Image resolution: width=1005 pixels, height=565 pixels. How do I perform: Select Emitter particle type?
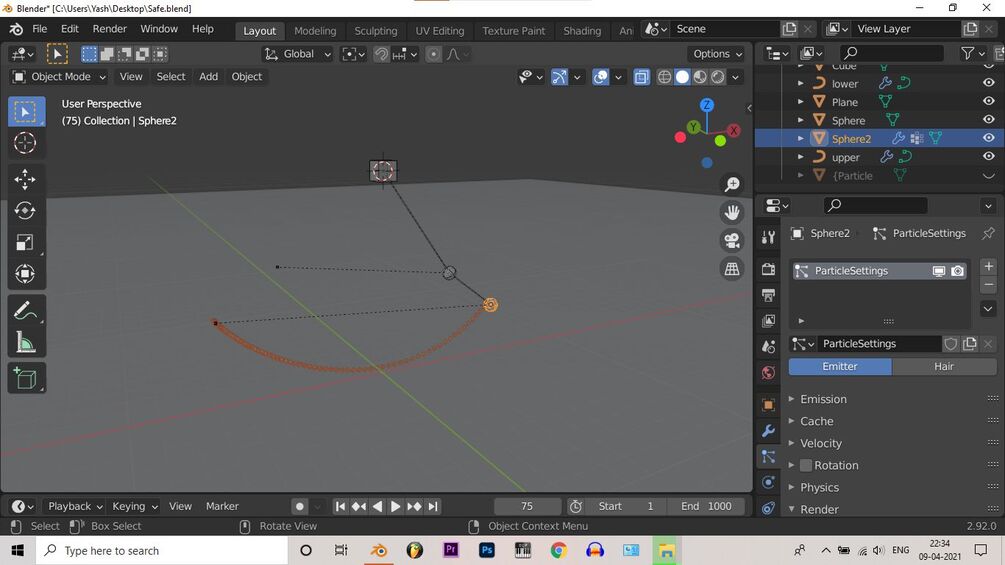coord(840,366)
